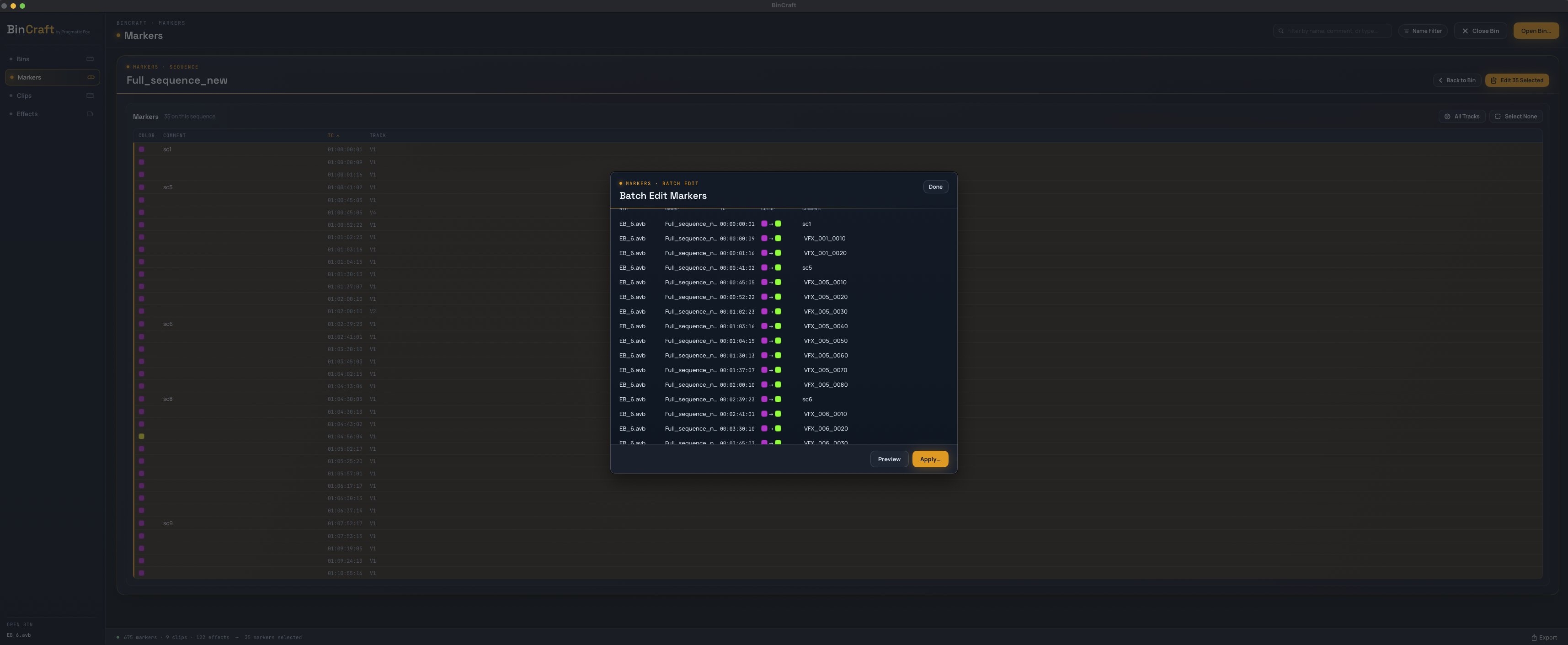Toggle the Name Filter option

[x=1423, y=31]
